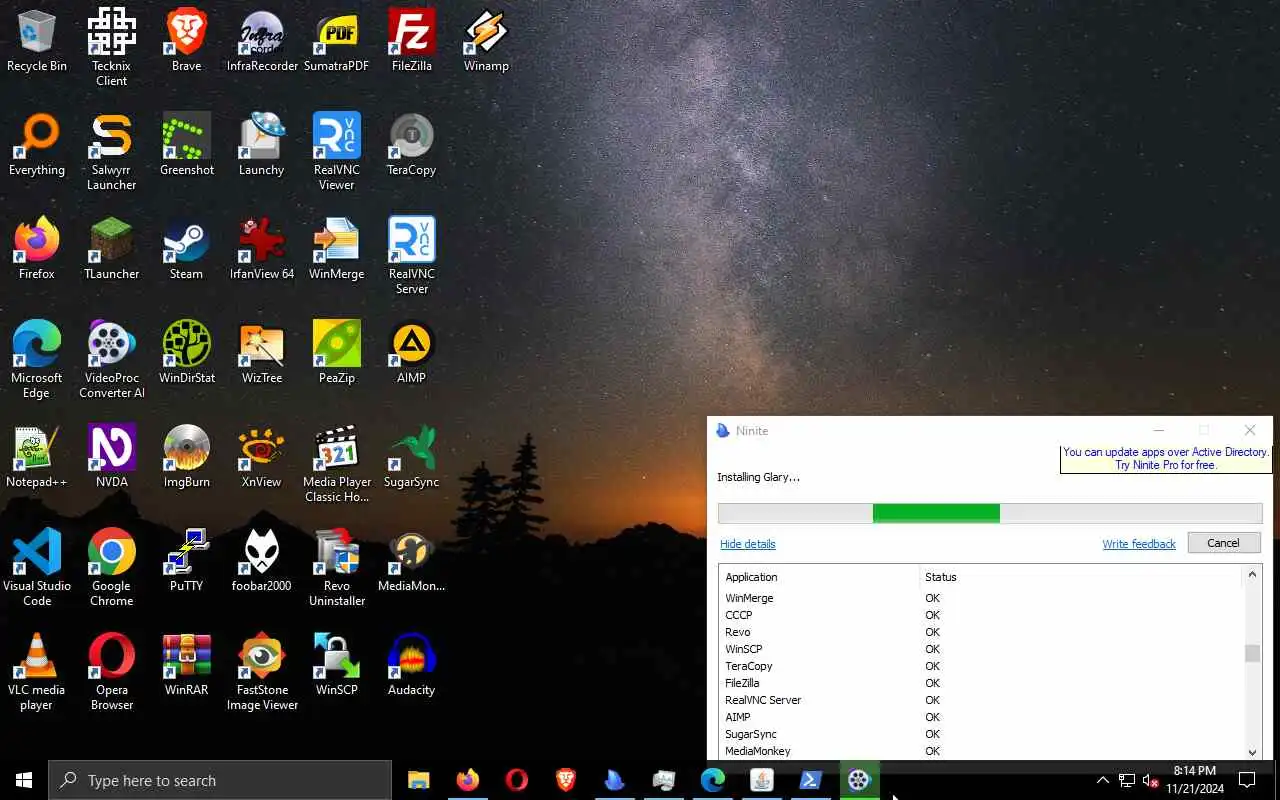
Task: Open the RealVNC Viewer shortcut
Action: [x=336, y=151]
